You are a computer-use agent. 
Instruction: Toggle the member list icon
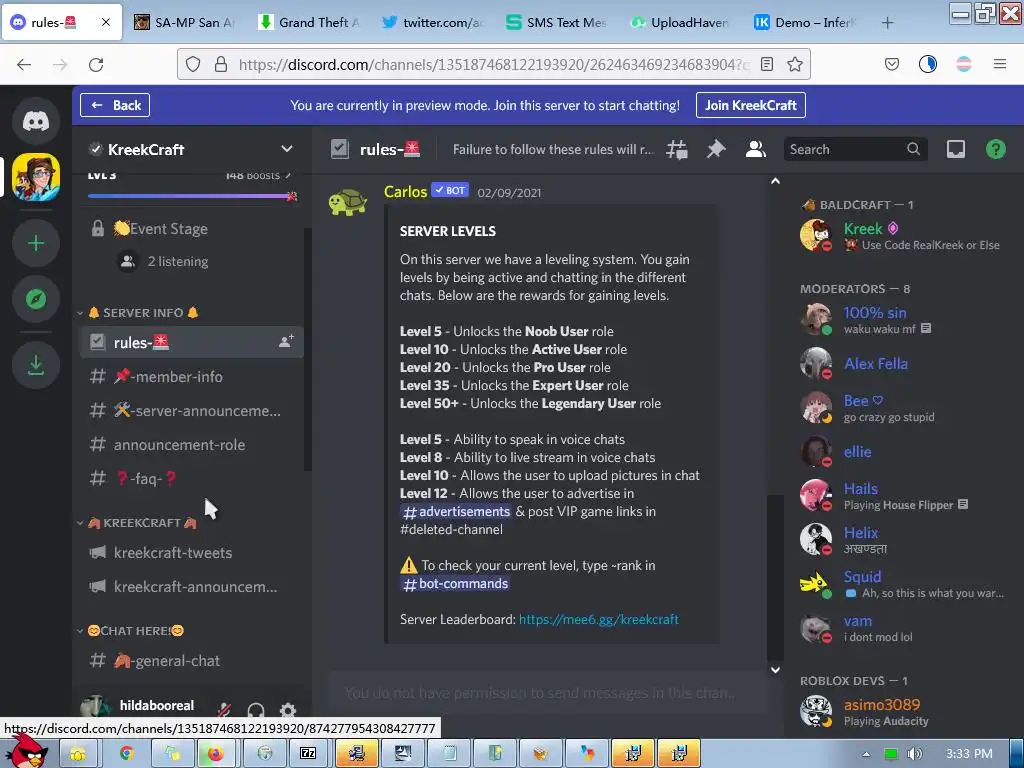756,150
